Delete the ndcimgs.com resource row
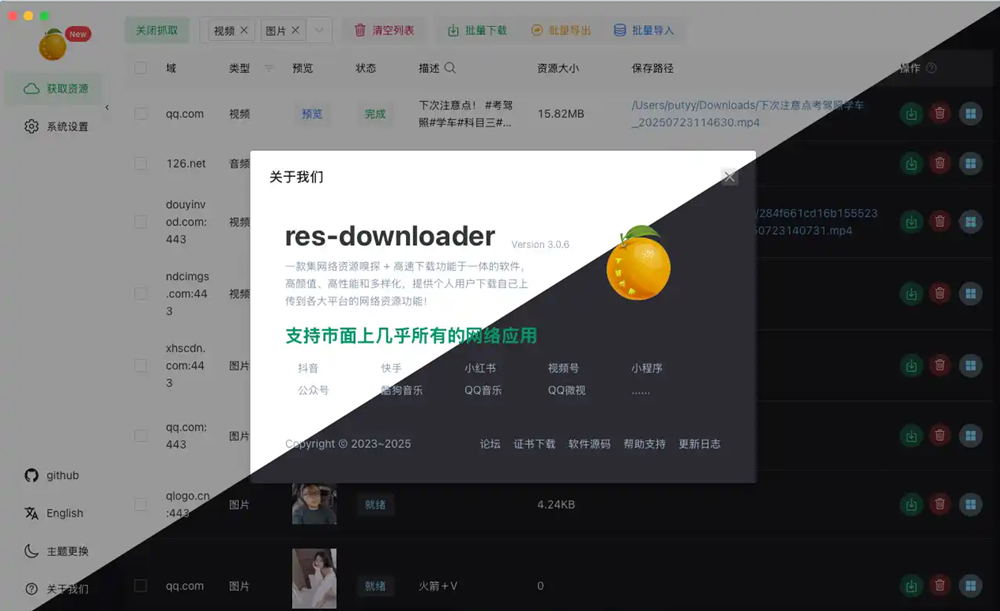 [x=939, y=293]
